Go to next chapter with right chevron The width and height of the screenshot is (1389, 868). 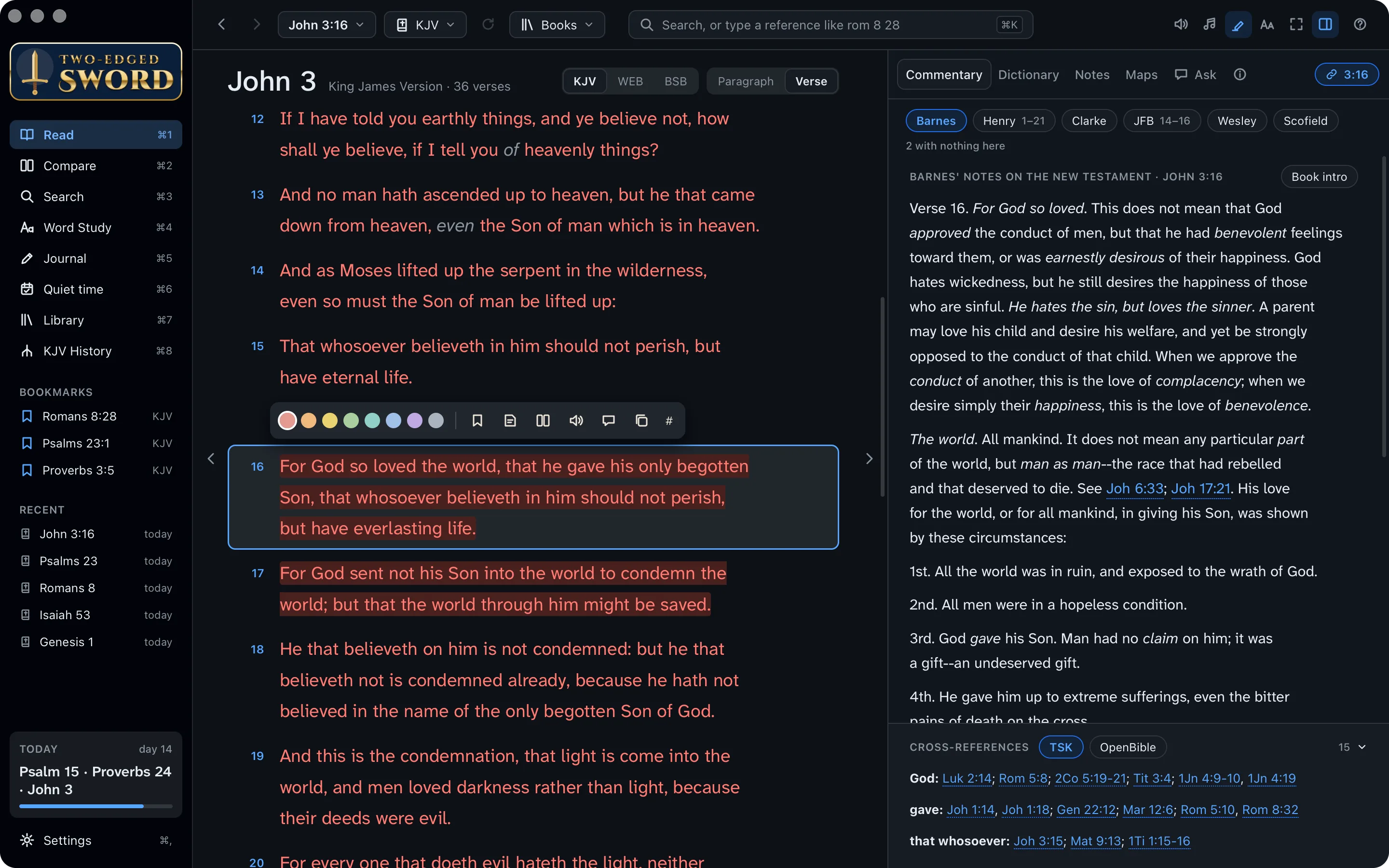pyautogui.click(x=869, y=459)
